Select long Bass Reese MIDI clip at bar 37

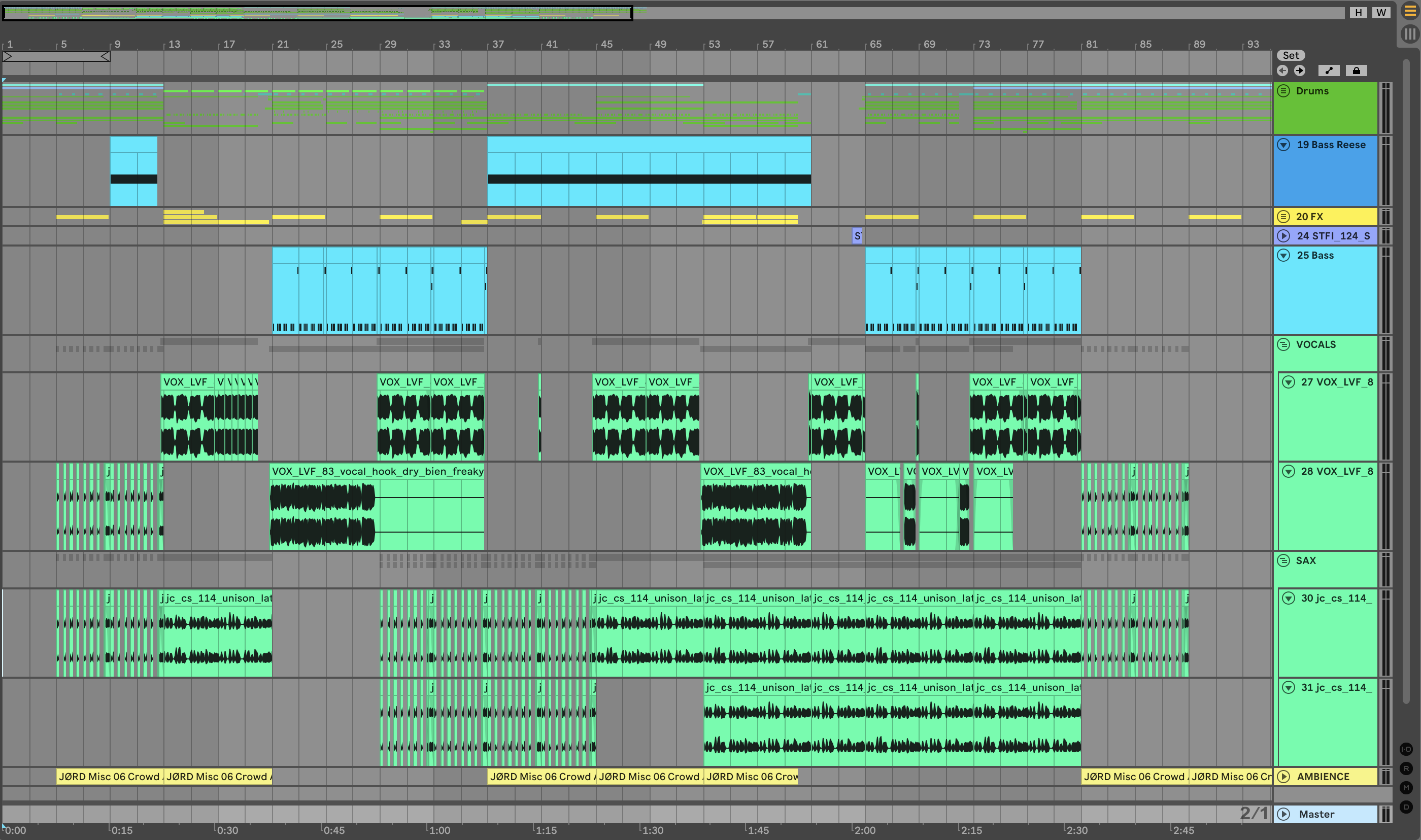click(650, 171)
